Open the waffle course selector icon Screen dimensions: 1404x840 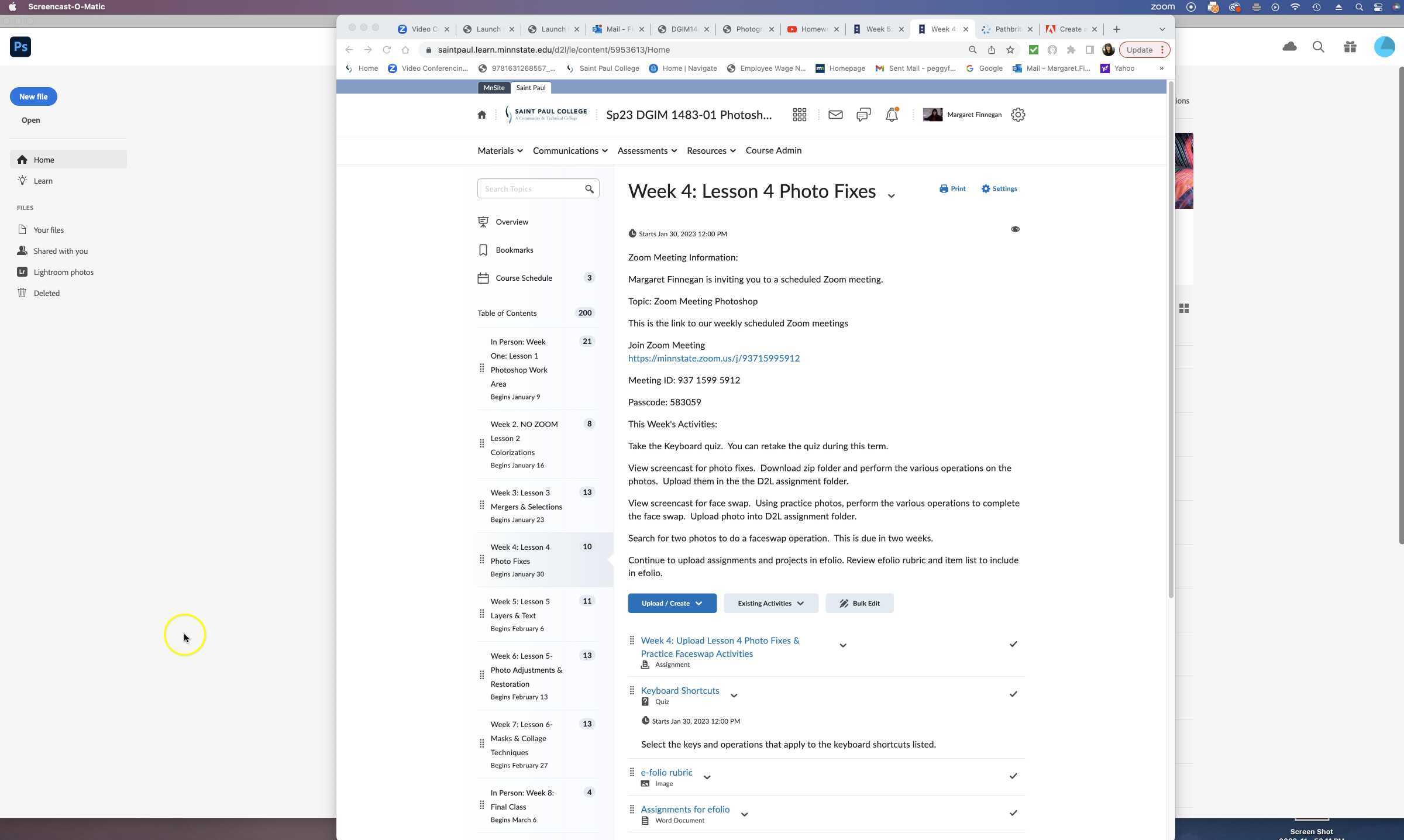tap(799, 115)
